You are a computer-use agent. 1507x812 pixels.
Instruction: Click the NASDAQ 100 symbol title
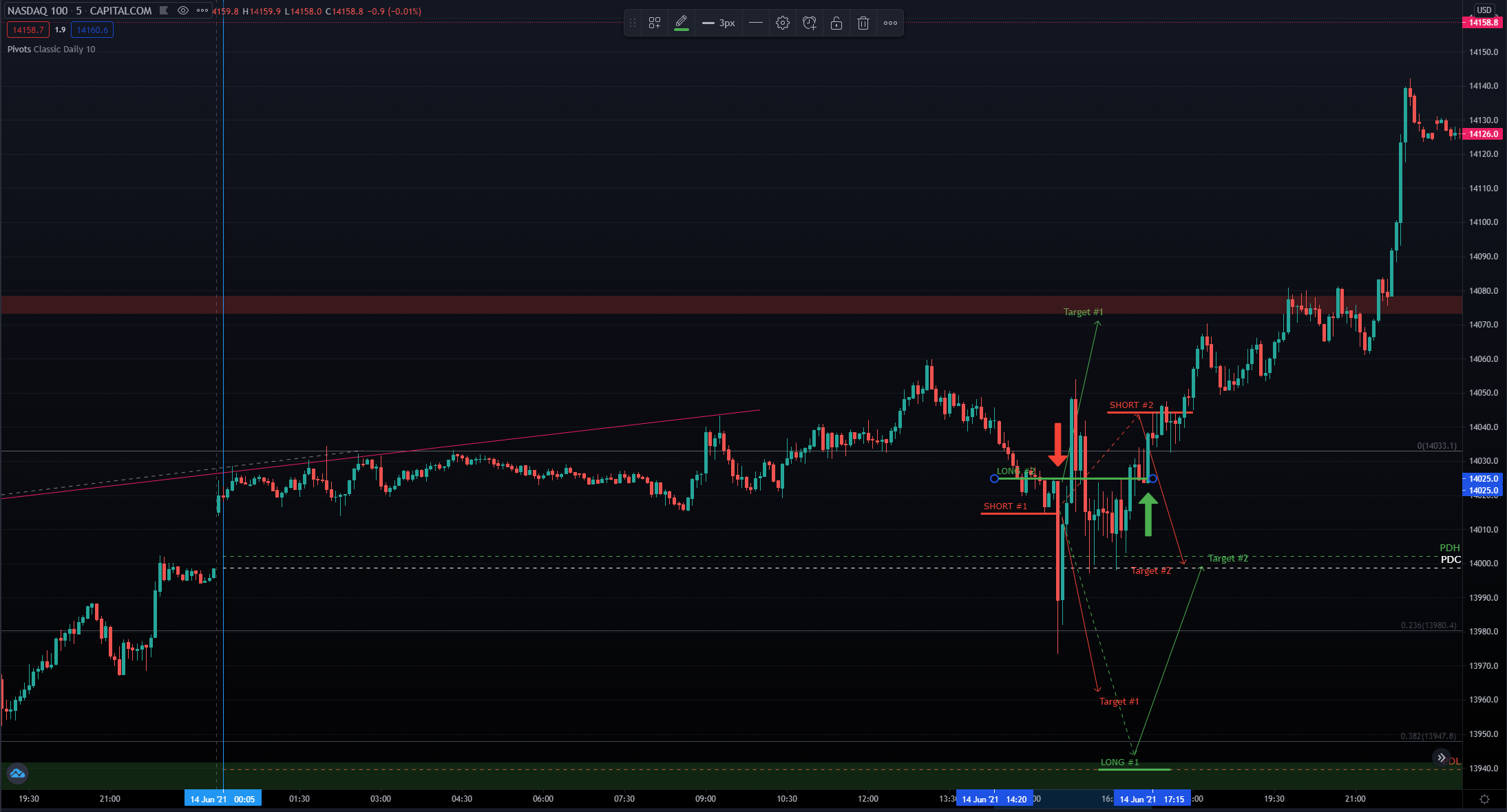37,10
